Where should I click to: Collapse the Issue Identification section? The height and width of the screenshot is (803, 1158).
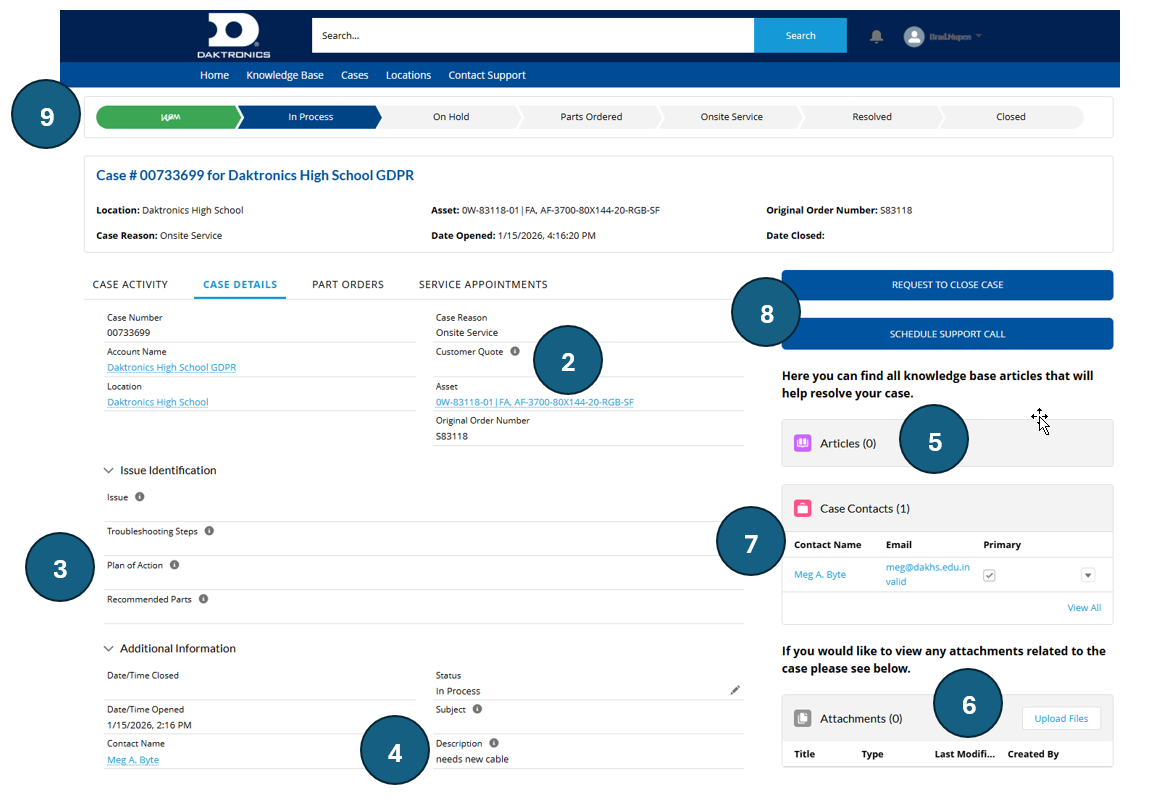(109, 471)
